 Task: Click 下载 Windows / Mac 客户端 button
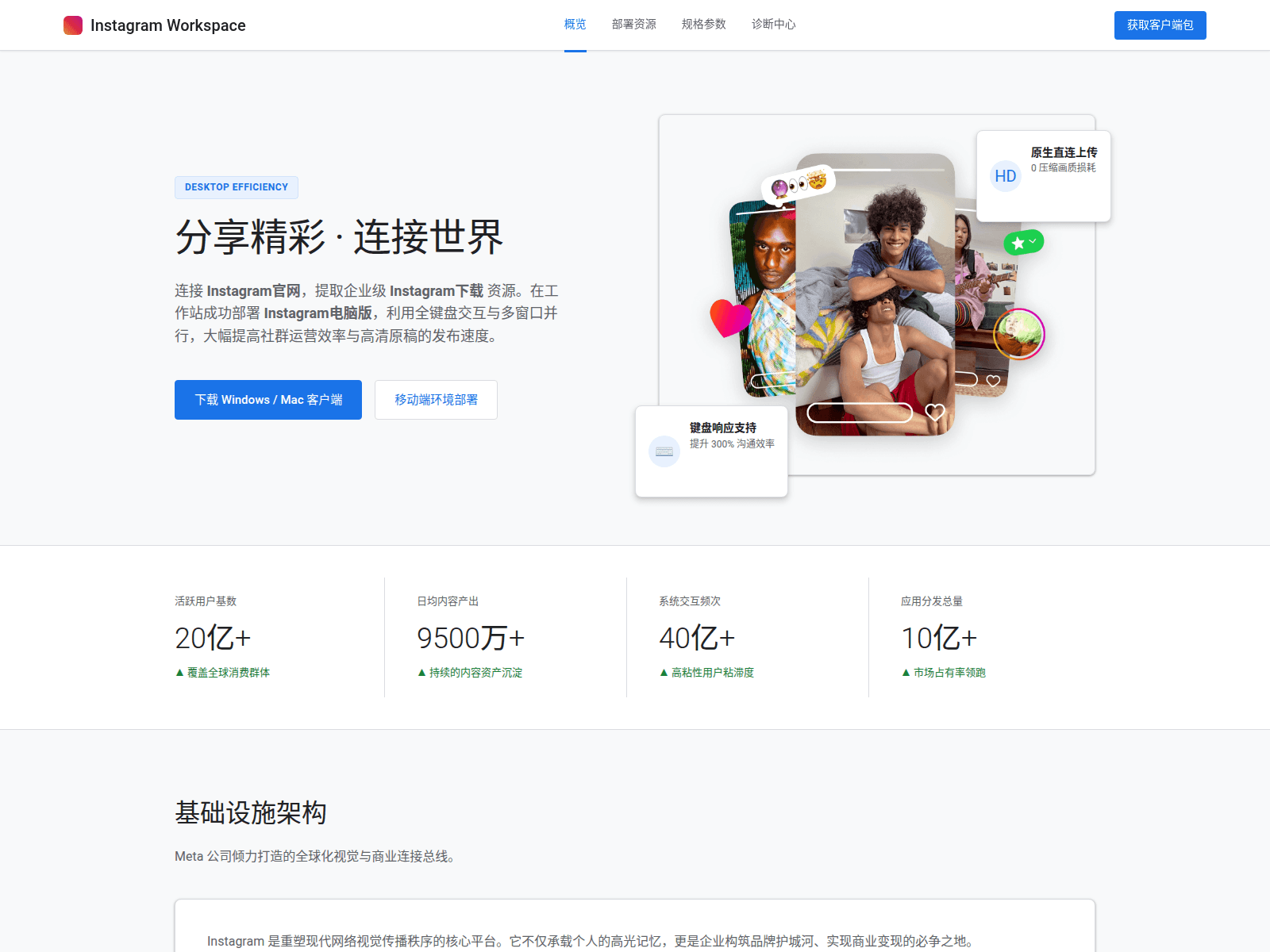[268, 400]
